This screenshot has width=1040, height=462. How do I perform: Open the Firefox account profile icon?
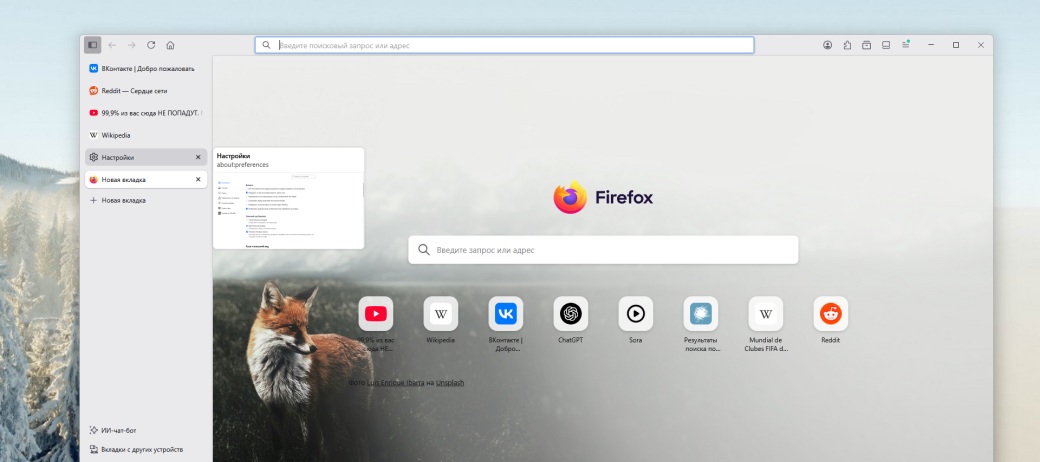pos(828,45)
